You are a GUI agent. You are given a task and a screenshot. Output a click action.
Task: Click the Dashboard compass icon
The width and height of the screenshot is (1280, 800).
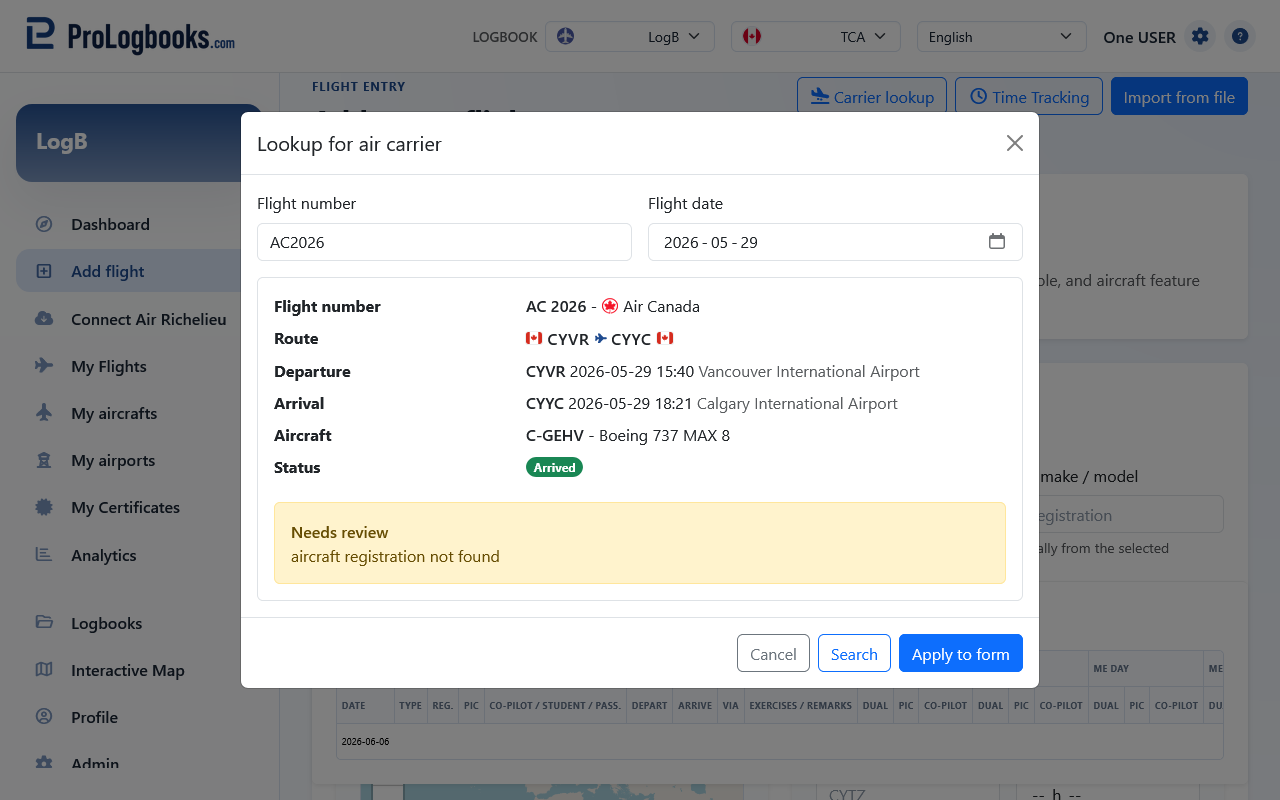[44, 224]
